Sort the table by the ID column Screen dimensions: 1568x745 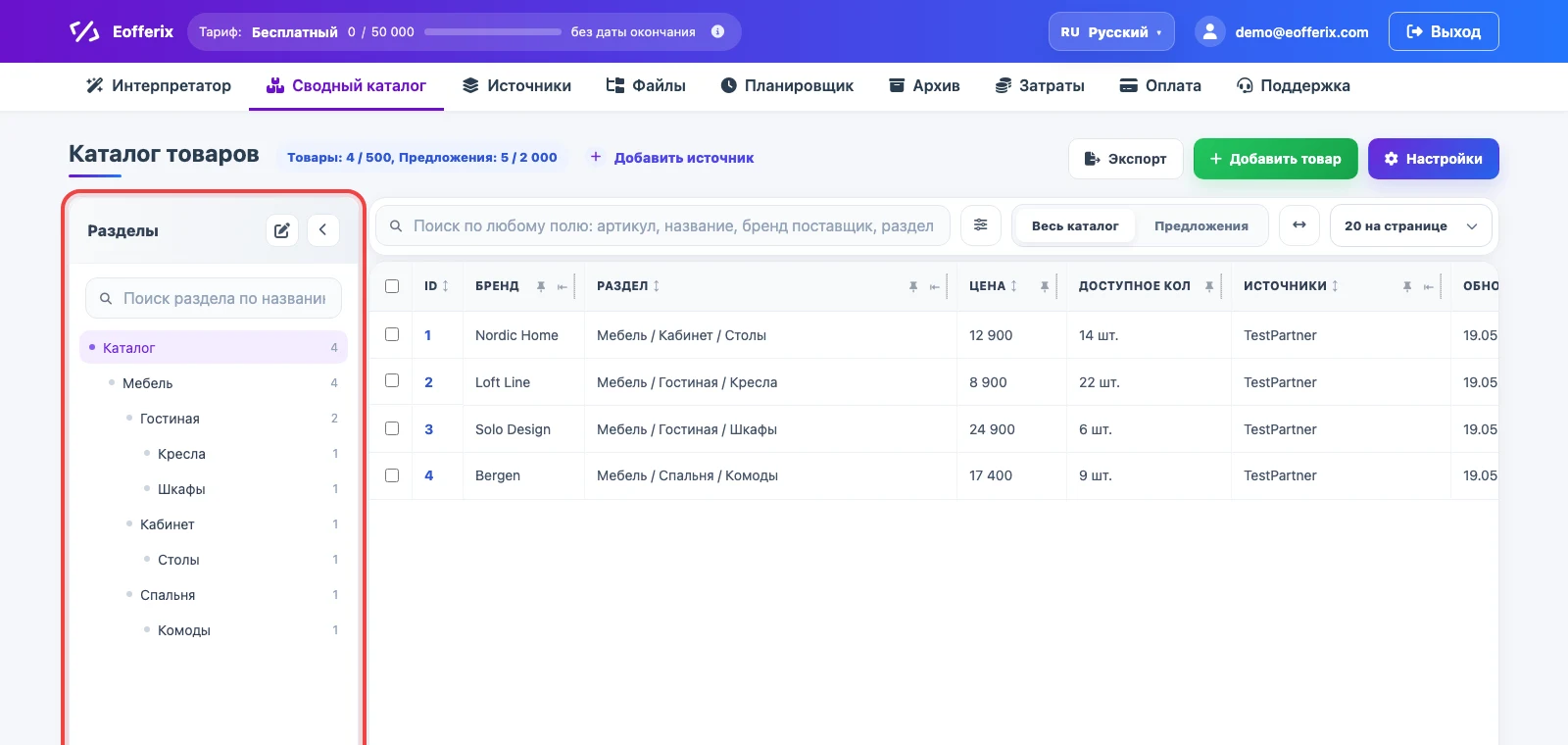click(x=436, y=286)
